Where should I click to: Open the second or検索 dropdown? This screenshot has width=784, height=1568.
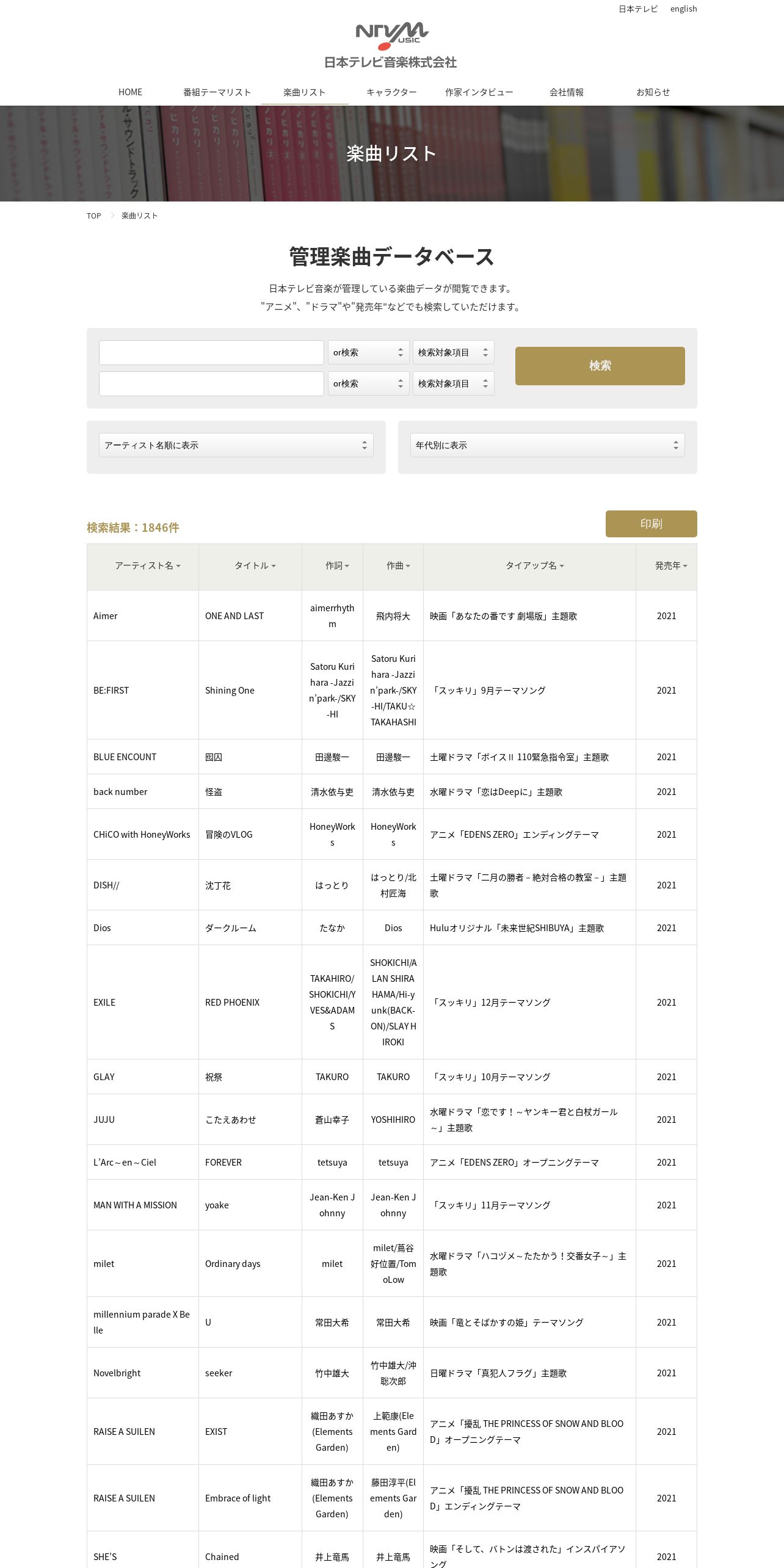(369, 384)
